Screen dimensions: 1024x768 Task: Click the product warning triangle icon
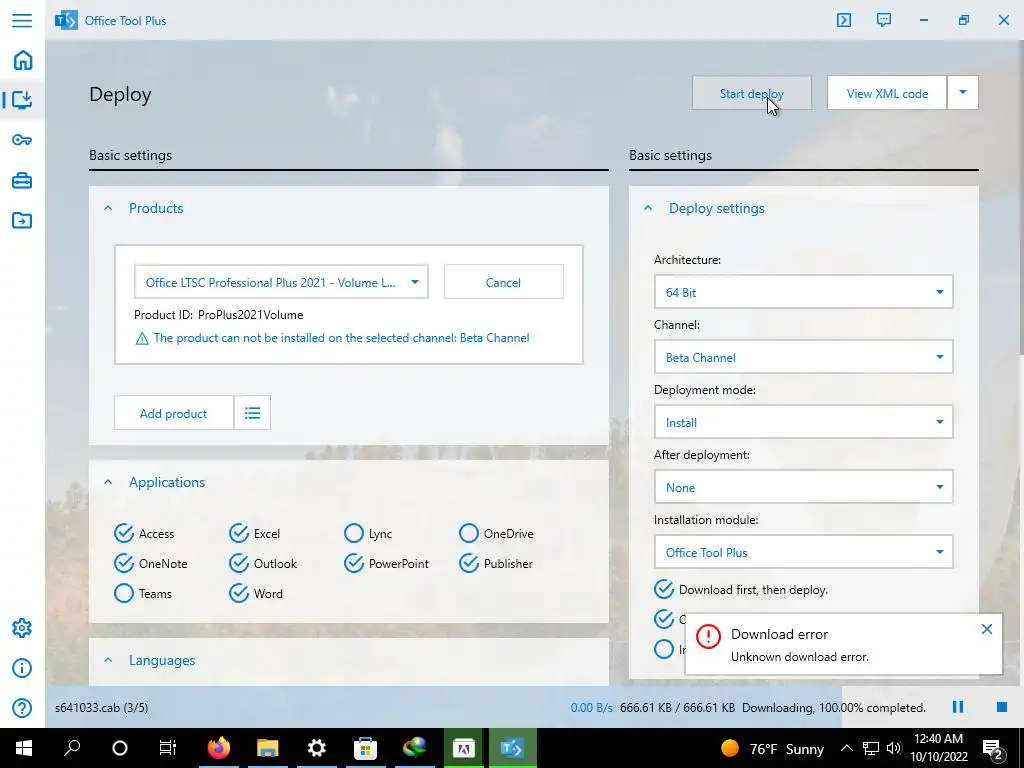coord(142,338)
